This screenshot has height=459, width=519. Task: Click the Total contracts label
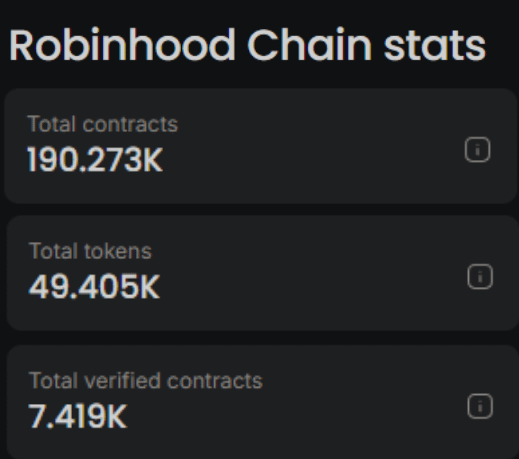click(x=103, y=124)
